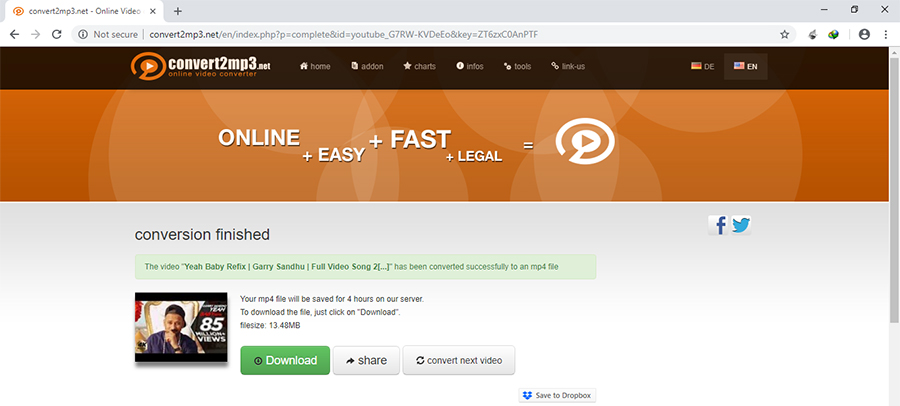Screen dimensions: 900x406
Task: Click the video thumbnail image
Action: (182, 327)
